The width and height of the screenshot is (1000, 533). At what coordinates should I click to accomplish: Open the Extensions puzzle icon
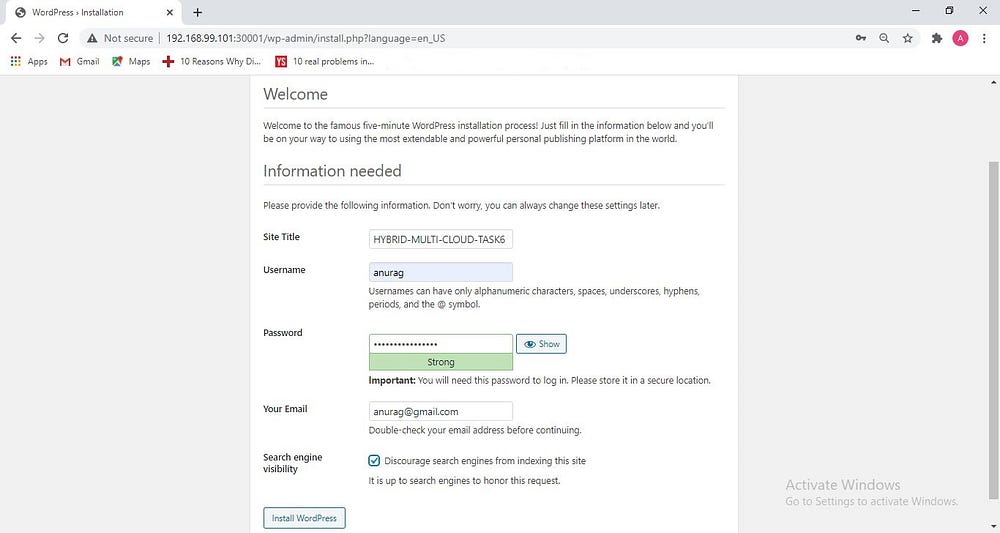(937, 38)
